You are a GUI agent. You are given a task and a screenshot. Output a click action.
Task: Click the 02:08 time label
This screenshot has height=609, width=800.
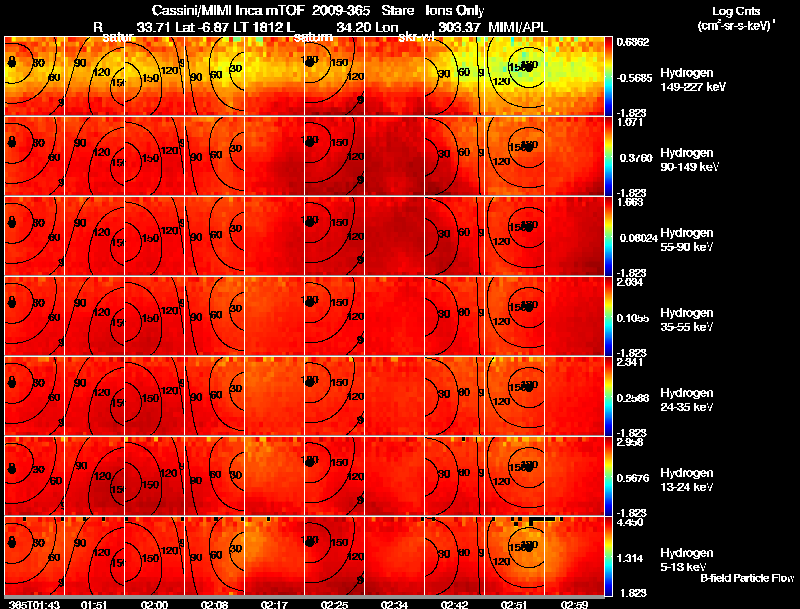(214, 604)
